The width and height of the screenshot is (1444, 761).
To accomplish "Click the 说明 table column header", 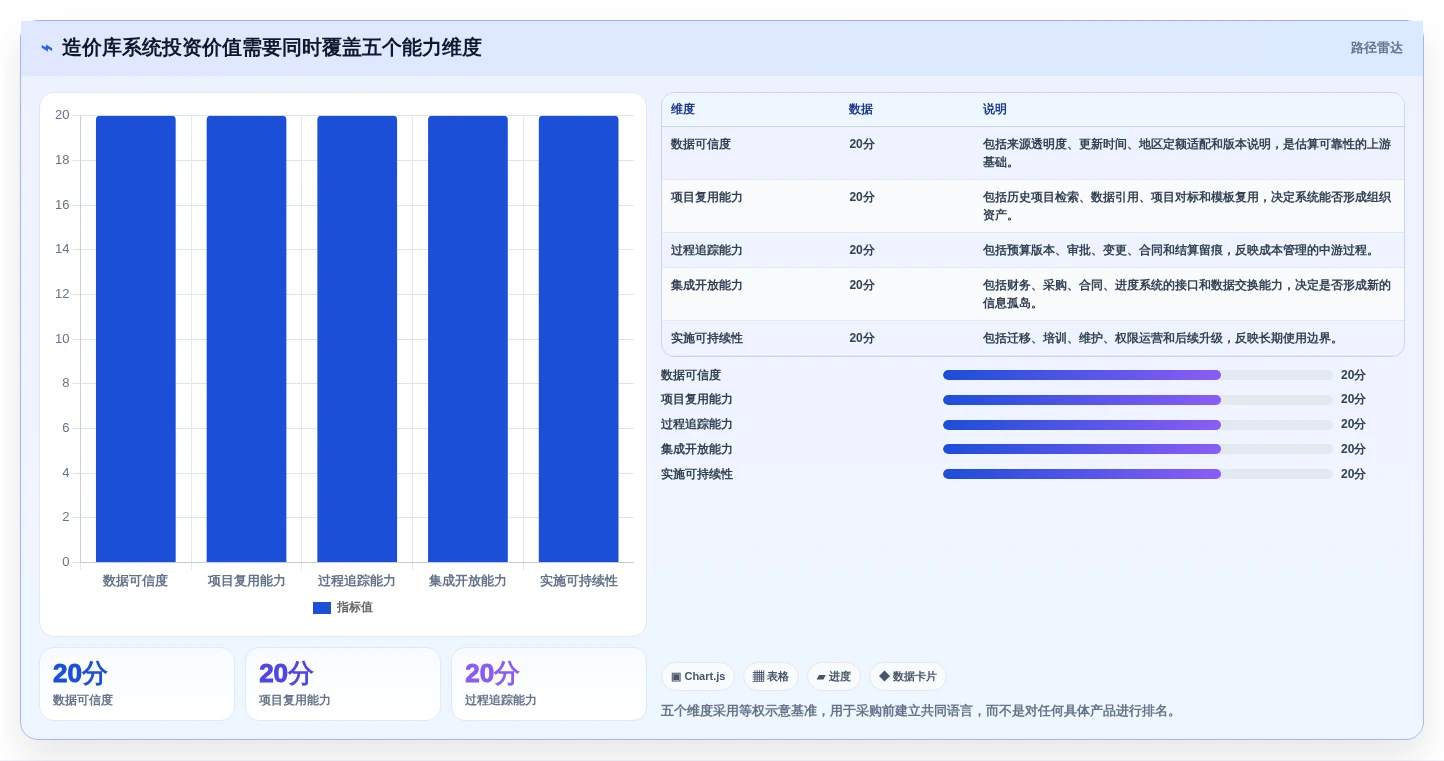I will pos(995,110).
